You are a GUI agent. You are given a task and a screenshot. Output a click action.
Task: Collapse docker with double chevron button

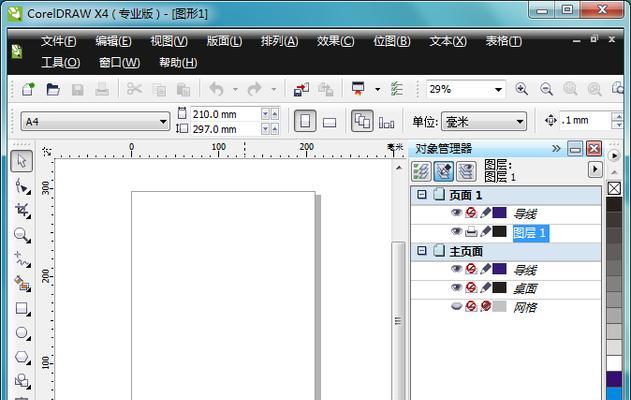point(556,148)
